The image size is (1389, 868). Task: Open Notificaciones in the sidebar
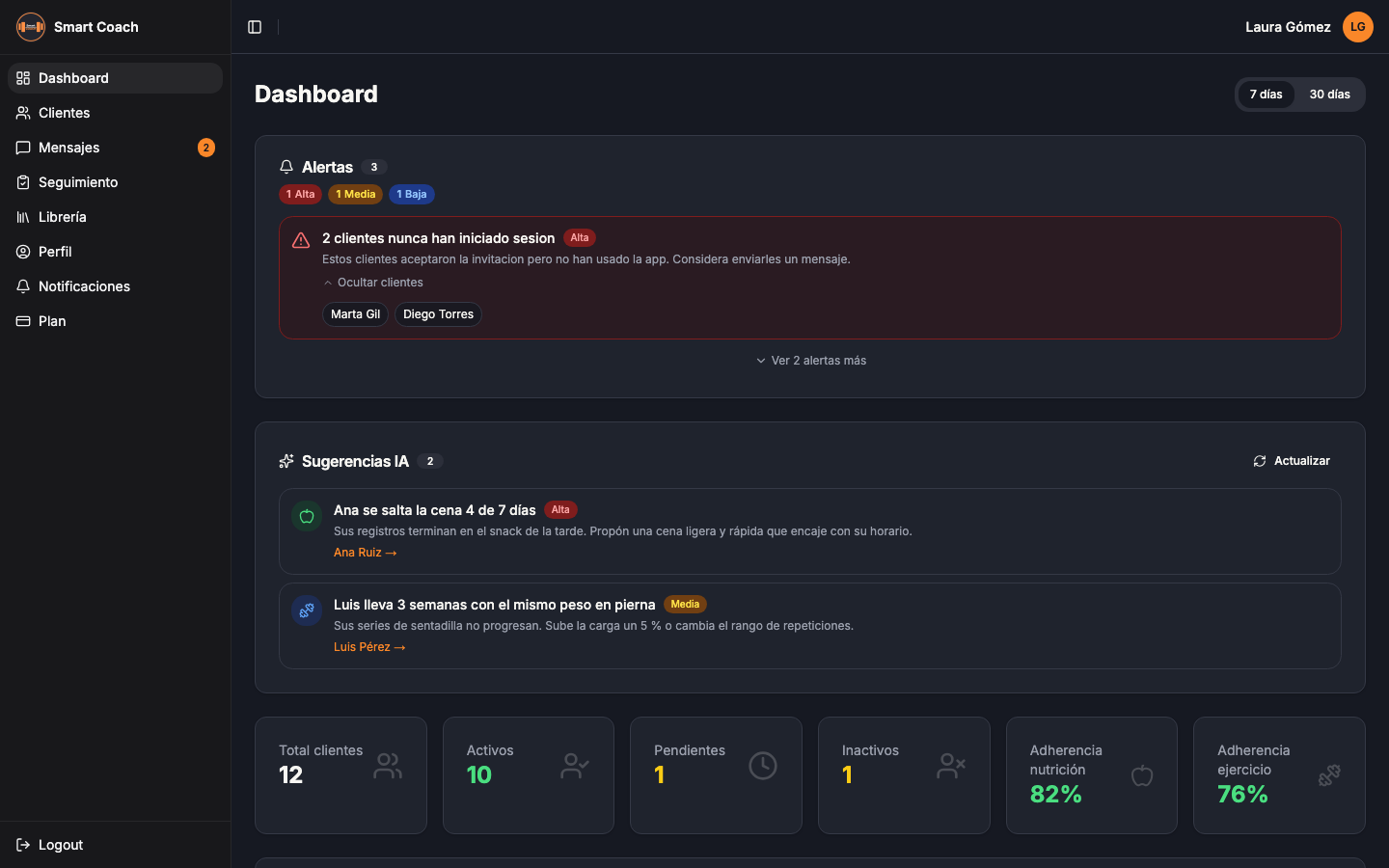(x=116, y=286)
